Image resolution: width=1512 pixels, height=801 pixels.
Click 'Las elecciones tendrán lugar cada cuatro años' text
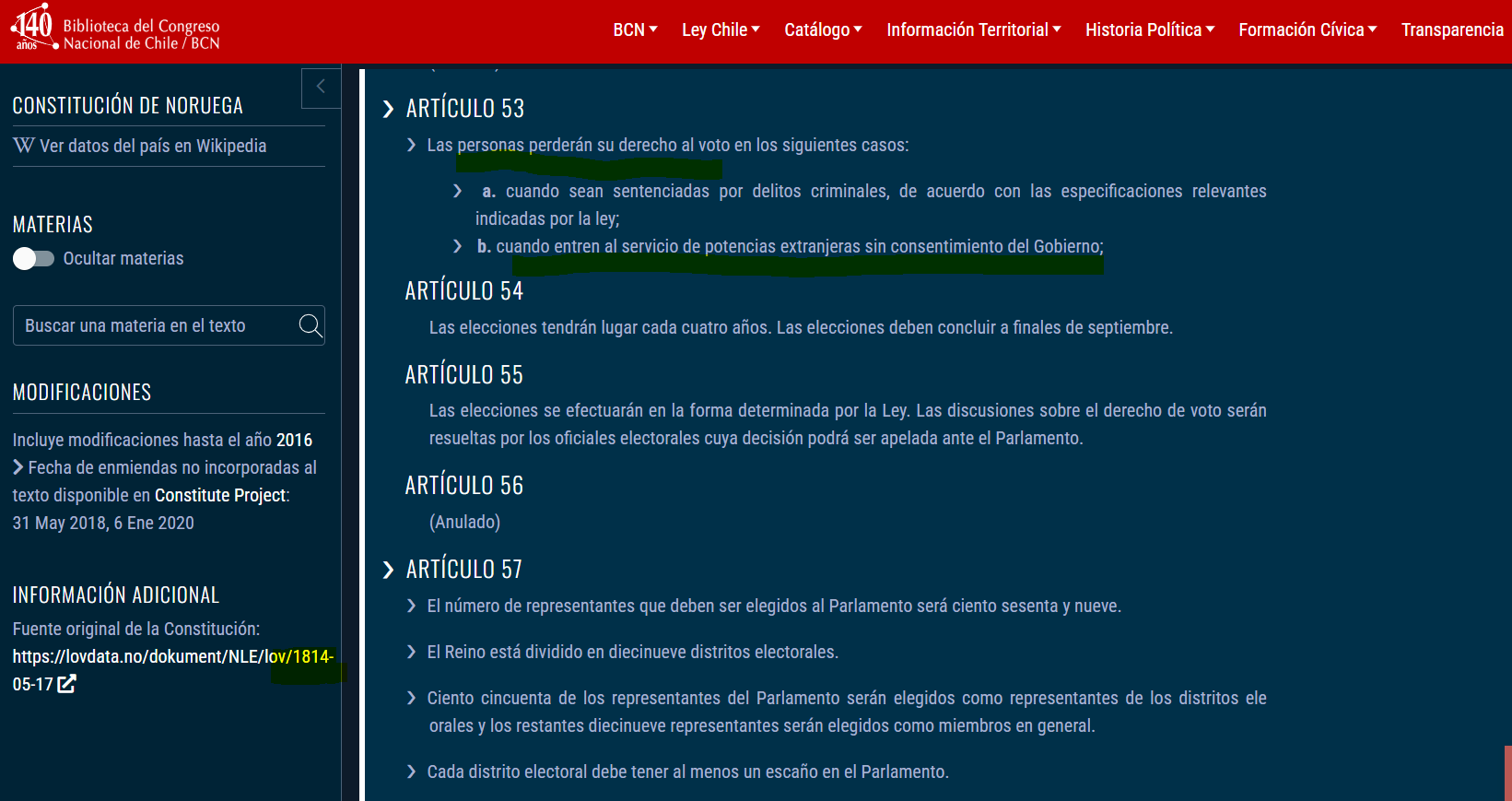(x=600, y=327)
